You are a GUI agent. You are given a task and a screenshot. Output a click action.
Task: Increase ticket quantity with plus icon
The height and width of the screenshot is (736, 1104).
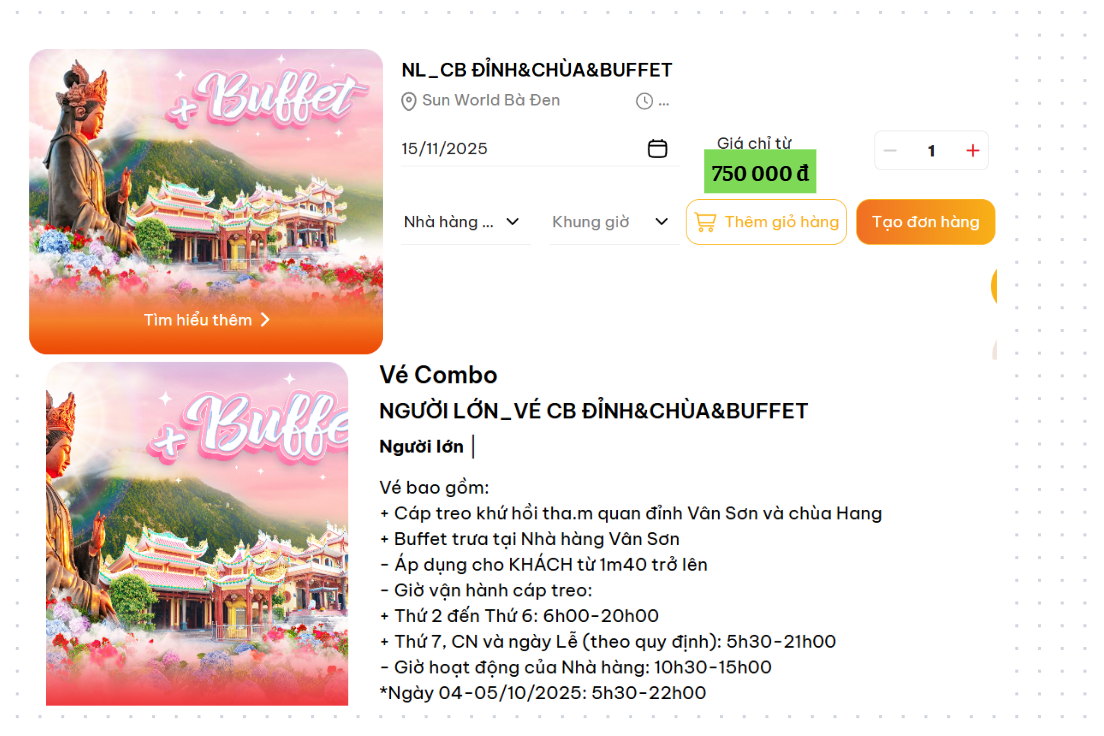click(x=972, y=150)
